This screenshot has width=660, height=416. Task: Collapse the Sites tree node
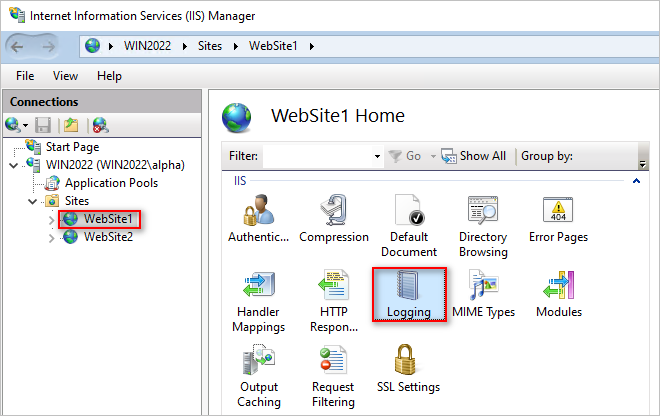[x=32, y=201]
